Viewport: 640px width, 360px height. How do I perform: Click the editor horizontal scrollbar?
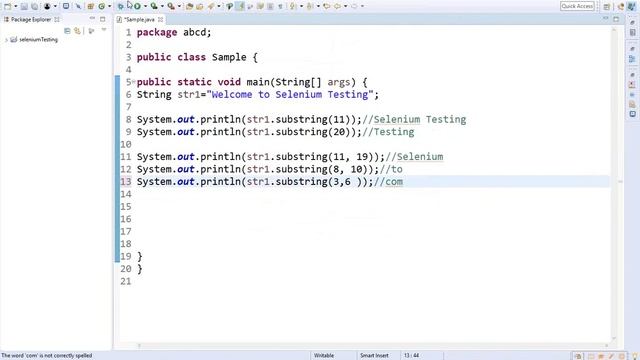point(373,345)
